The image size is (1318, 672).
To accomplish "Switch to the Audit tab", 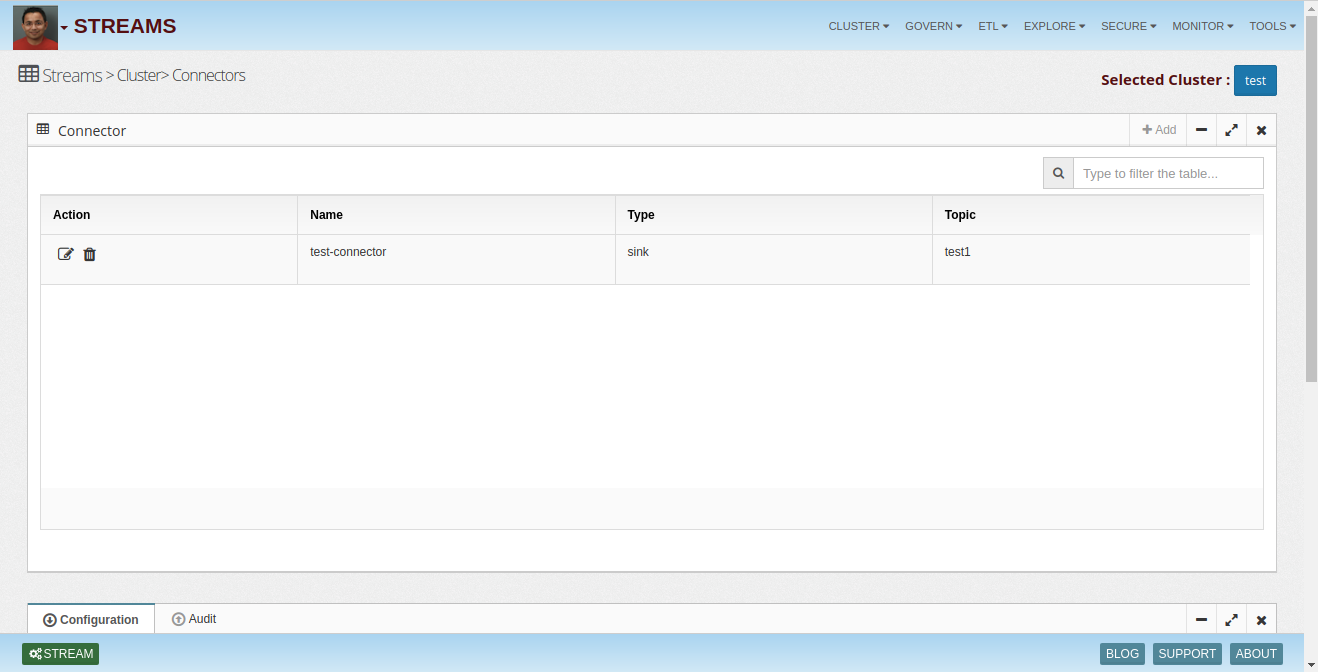I will (194, 619).
